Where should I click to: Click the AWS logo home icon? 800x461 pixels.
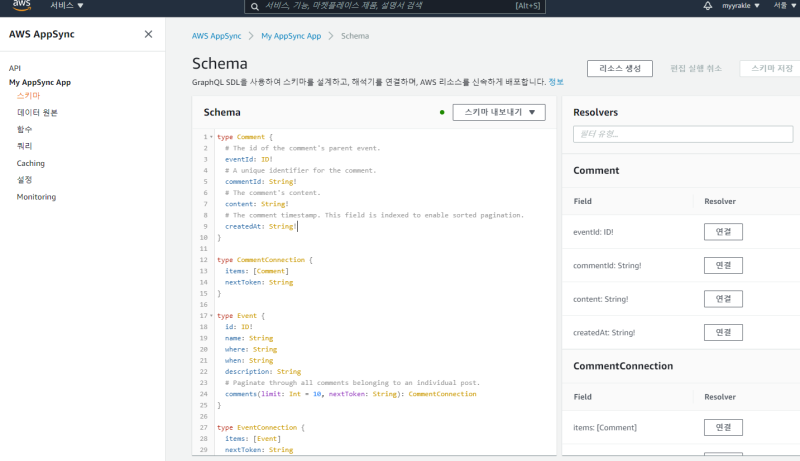point(21,6)
